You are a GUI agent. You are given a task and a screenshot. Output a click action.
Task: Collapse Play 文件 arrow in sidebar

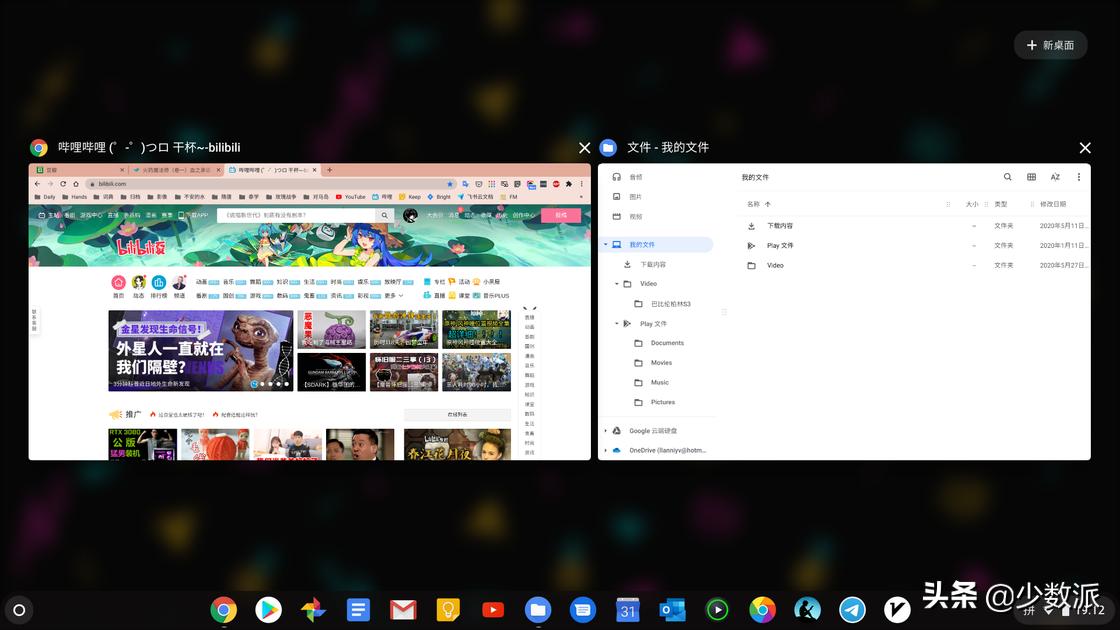[617, 324]
